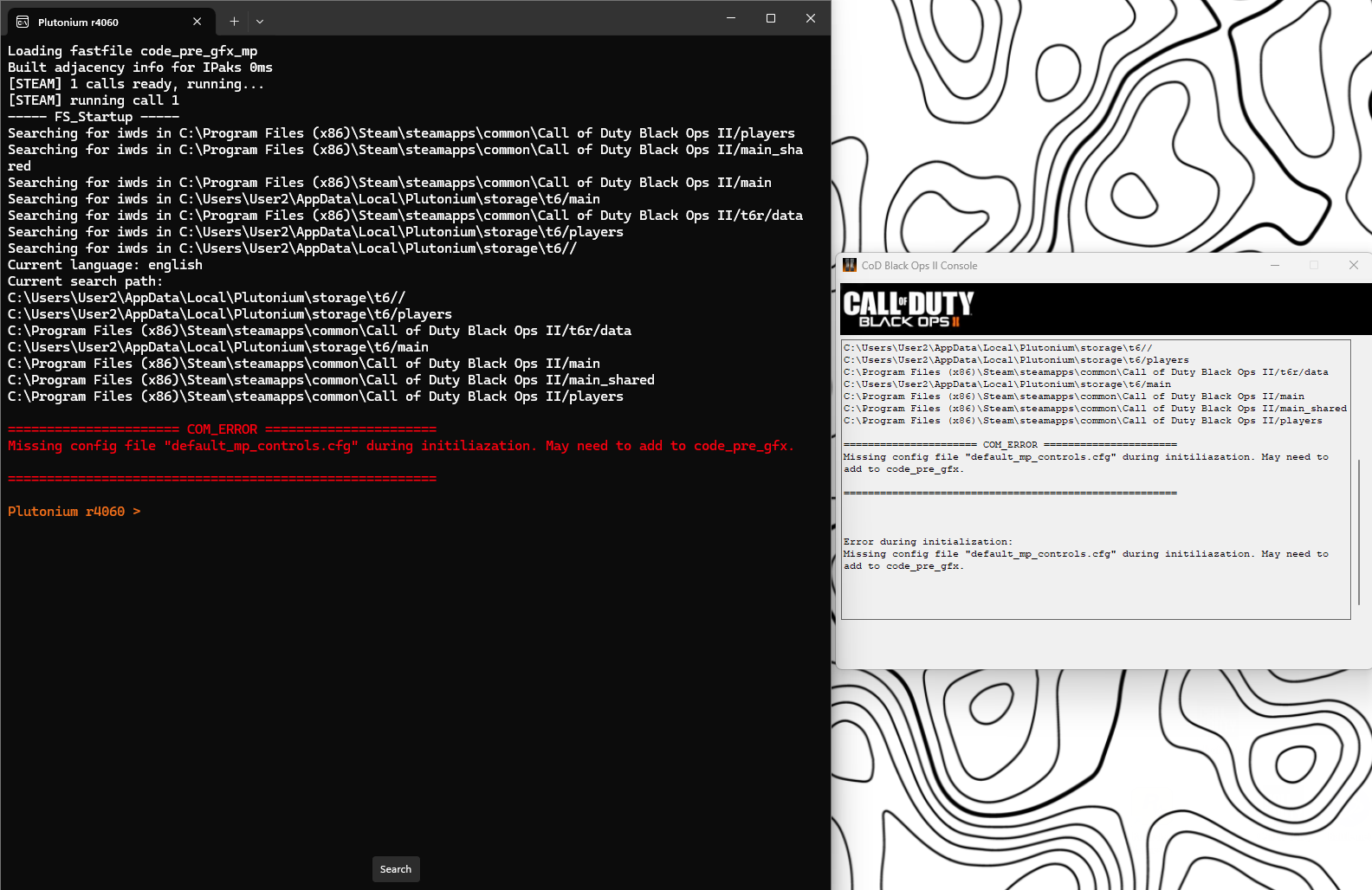Maximize the Plutonium terminal window
Screen dimensions: 1372x890
click(771, 18)
